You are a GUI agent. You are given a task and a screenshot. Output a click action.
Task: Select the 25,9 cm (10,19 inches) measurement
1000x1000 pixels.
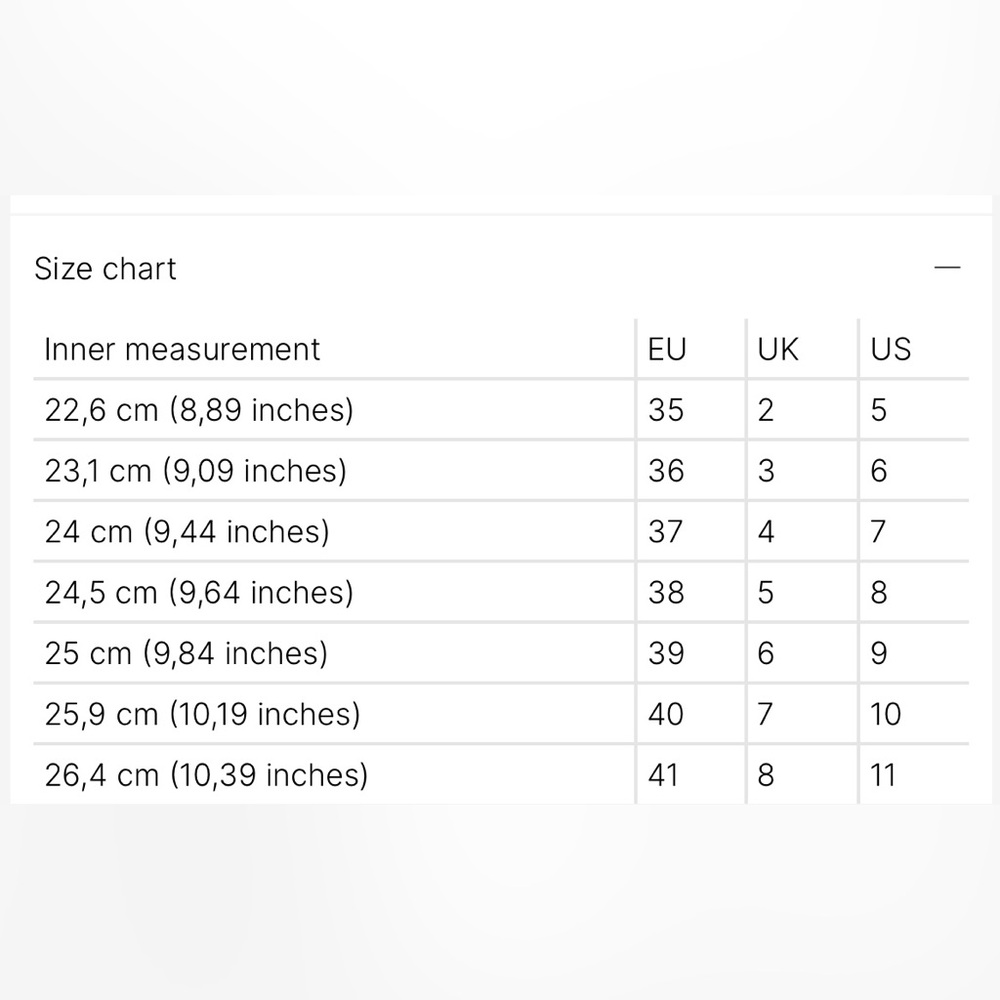point(202,714)
